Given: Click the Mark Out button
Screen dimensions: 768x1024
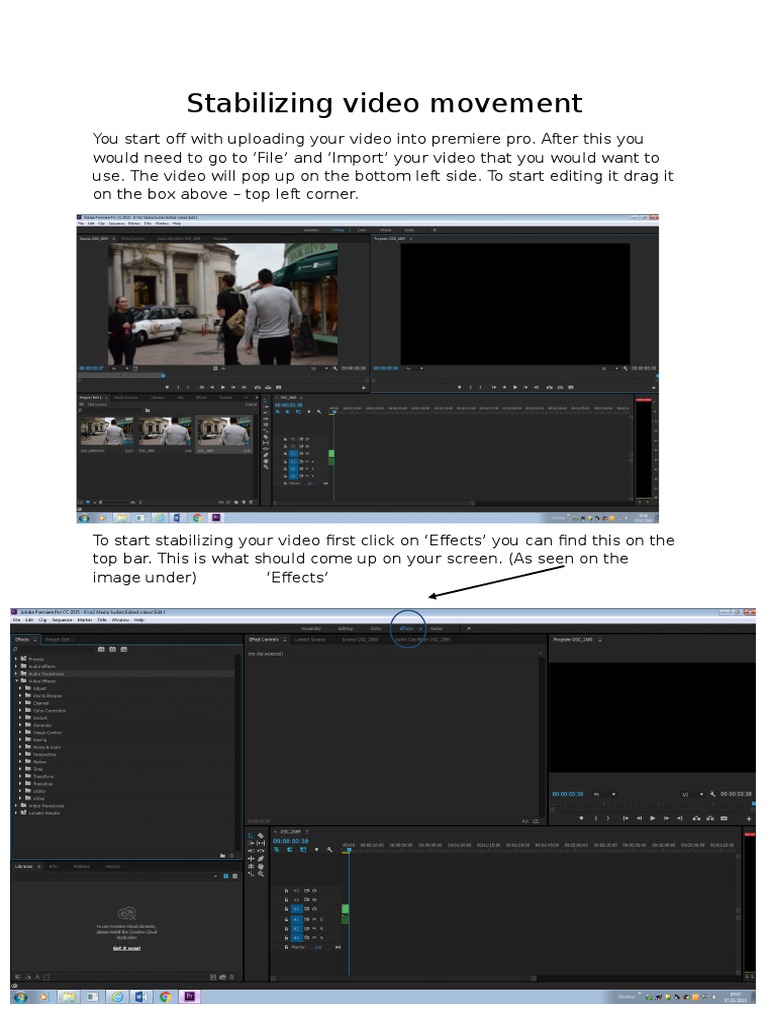Looking at the screenshot, I should click(x=608, y=818).
